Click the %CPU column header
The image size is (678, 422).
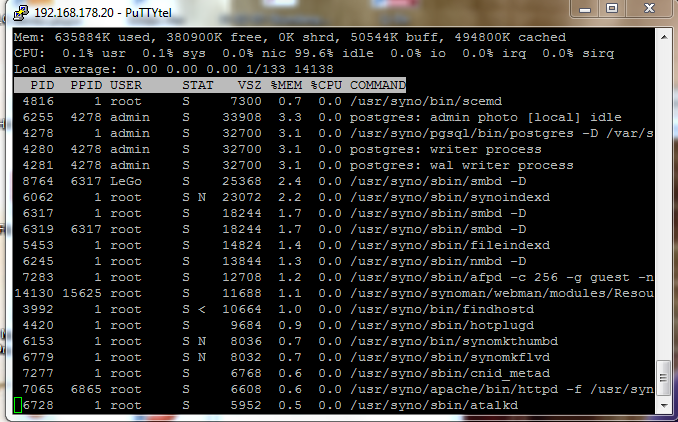[x=326, y=85]
